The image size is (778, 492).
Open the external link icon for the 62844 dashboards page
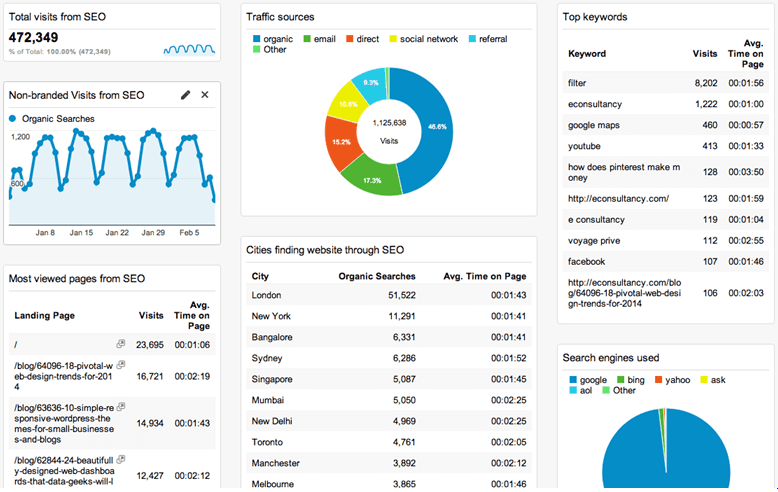tap(121, 459)
